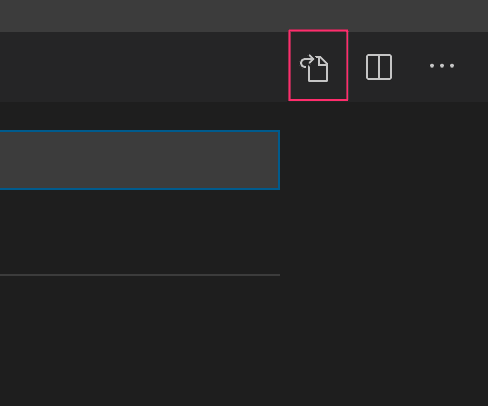Image resolution: width=488 pixels, height=406 pixels.
Task: Click the document with curved arrow icon
Action: (x=314, y=68)
